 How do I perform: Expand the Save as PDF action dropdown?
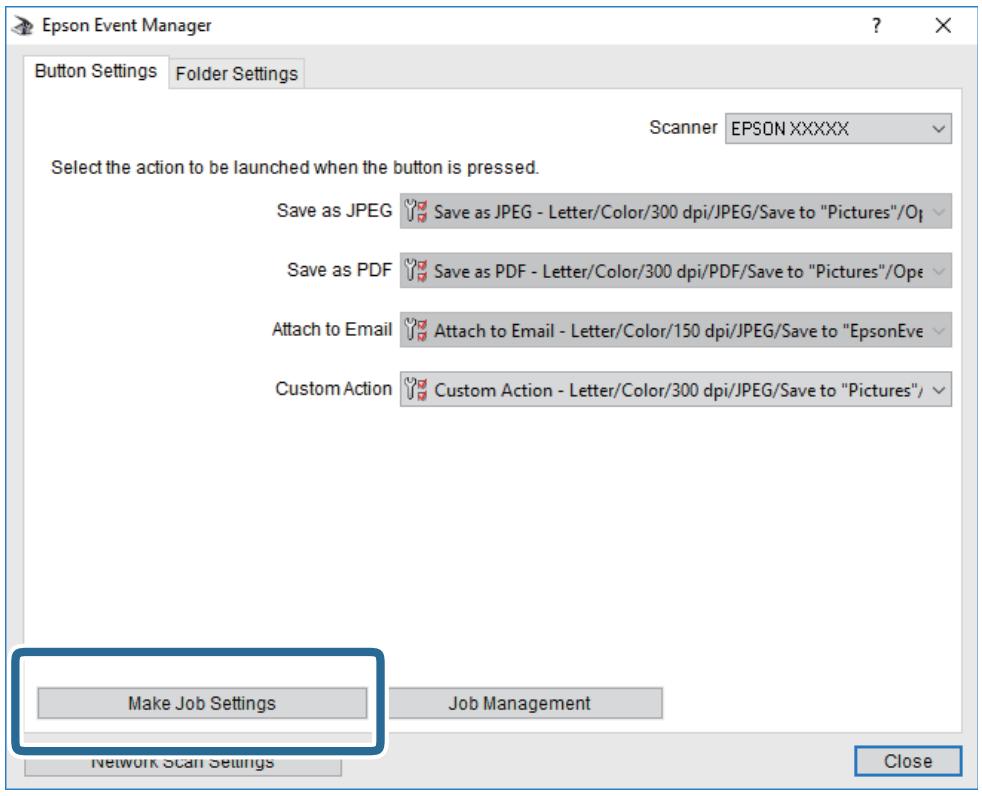tap(676, 271)
